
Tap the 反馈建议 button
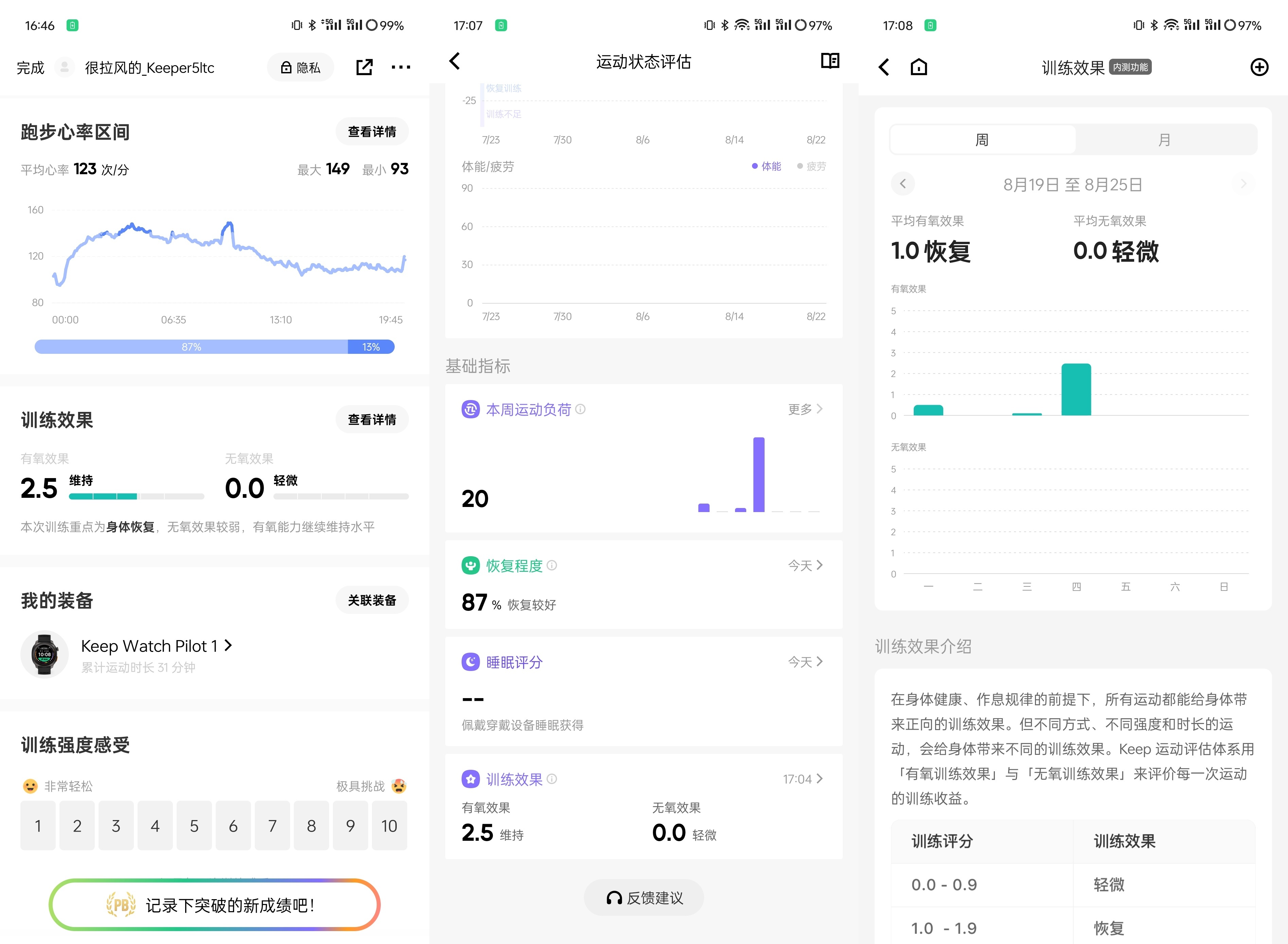(643, 898)
